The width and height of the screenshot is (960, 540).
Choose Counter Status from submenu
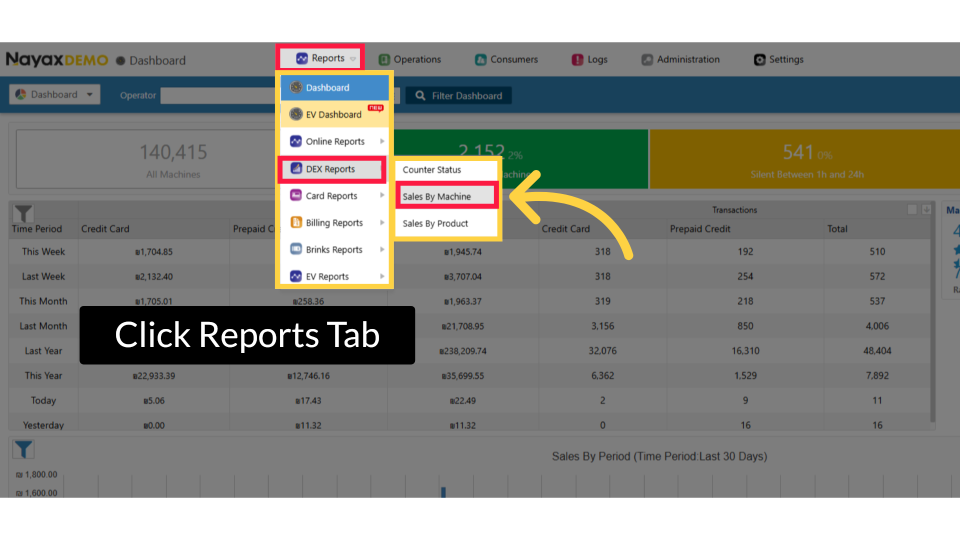446,170
